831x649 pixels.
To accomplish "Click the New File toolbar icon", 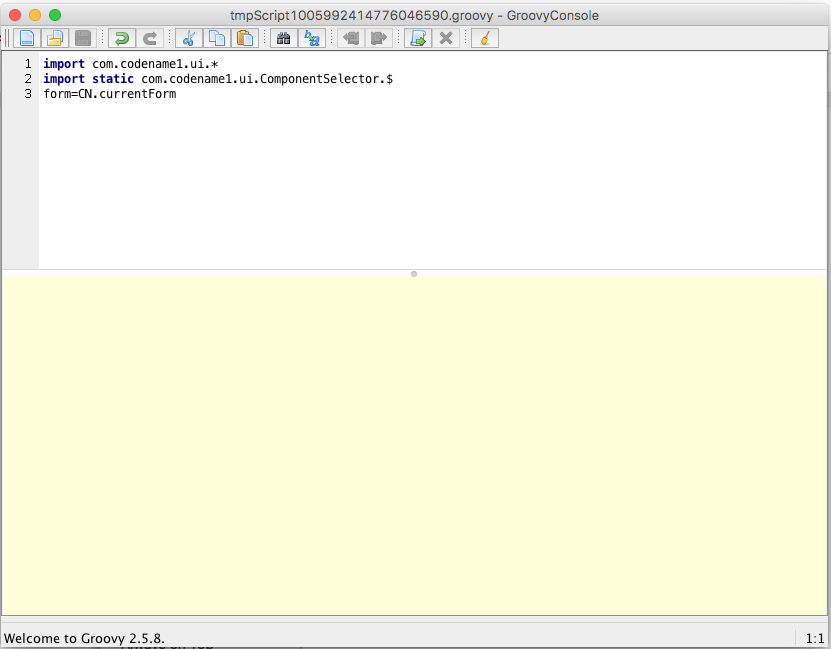I will 27,38.
